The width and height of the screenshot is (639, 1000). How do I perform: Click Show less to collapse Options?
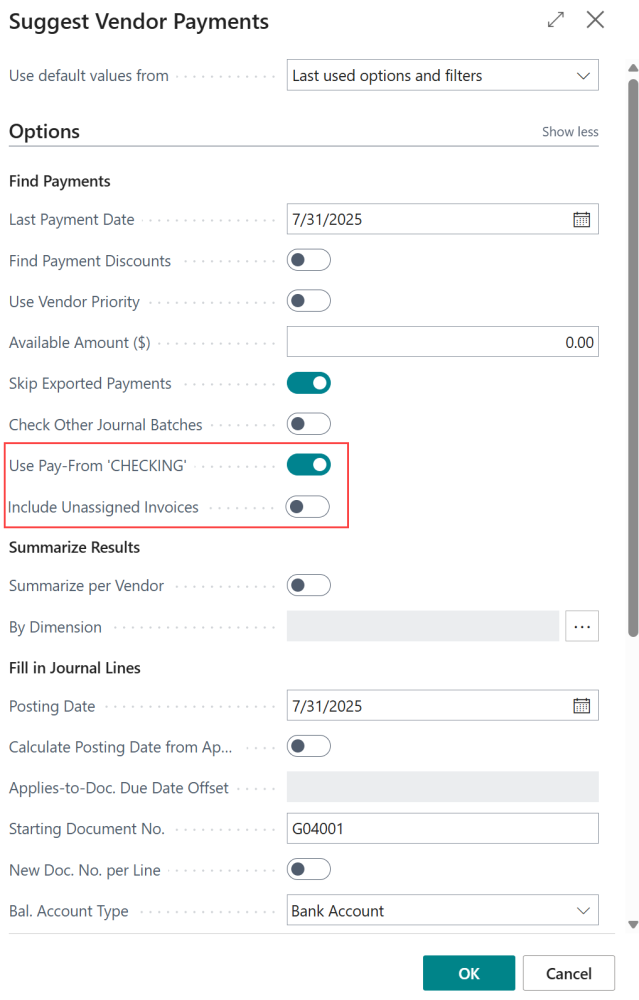[569, 131]
